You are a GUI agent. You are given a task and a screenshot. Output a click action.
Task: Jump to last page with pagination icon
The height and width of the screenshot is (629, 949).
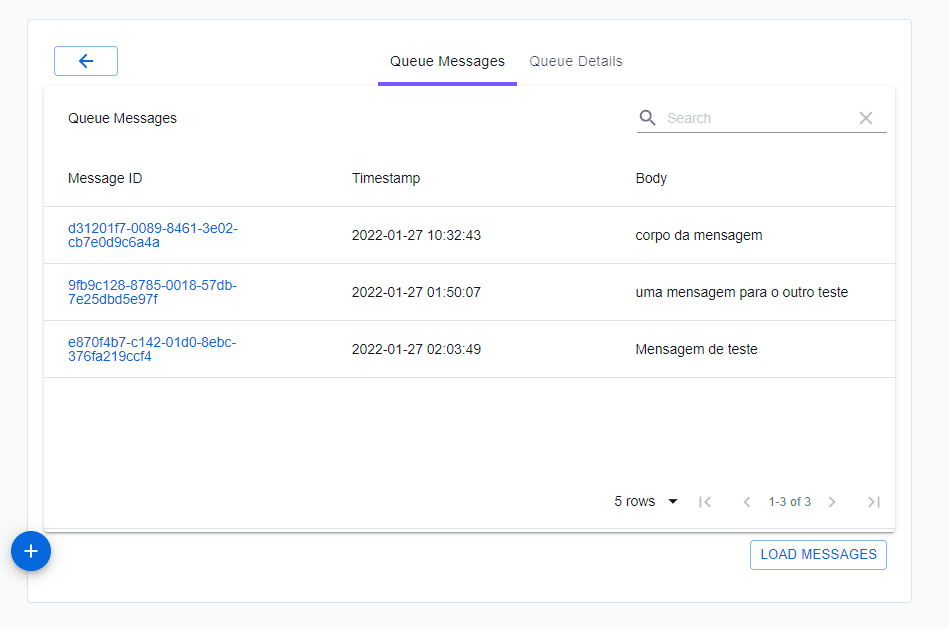coord(874,501)
